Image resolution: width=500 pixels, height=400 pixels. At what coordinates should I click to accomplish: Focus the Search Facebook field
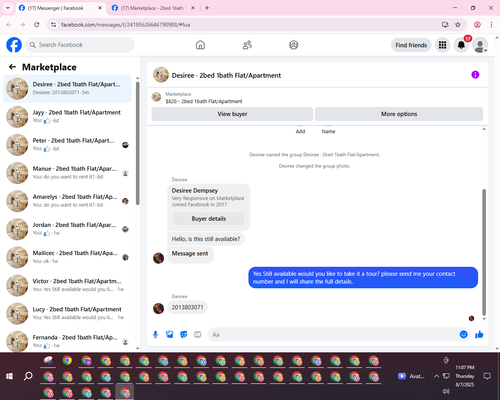coord(80,45)
